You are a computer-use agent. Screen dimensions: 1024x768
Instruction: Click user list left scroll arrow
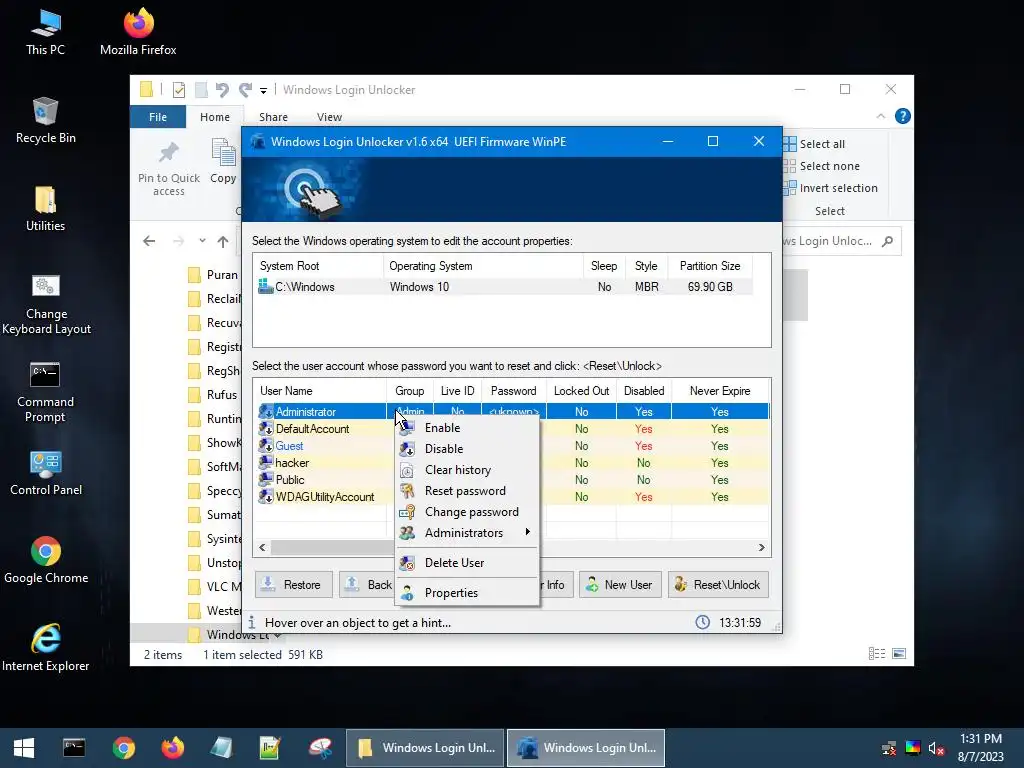point(263,547)
